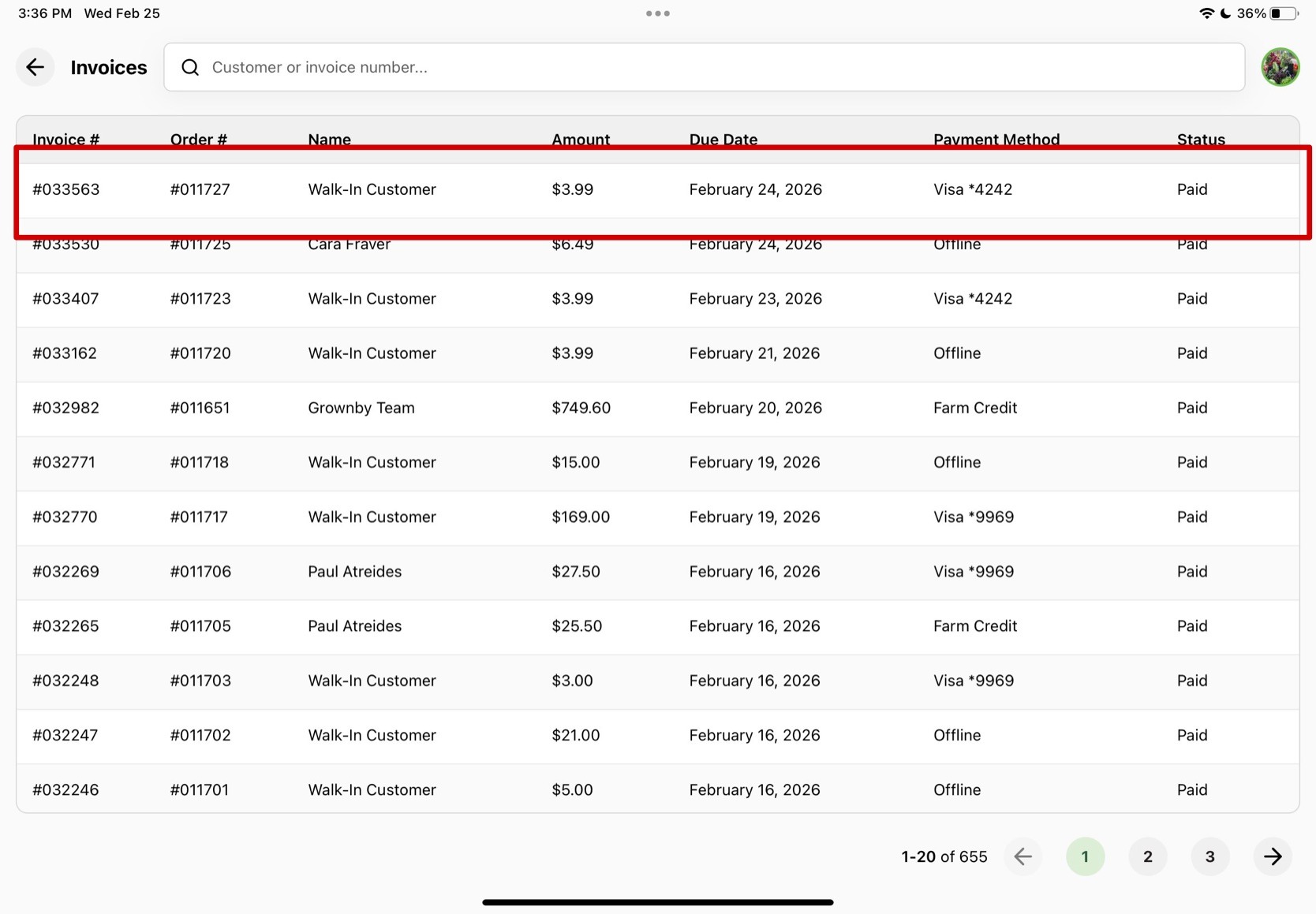1316x914 pixels.
Task: Tap the Wi-Fi status icon
Action: point(1206,13)
